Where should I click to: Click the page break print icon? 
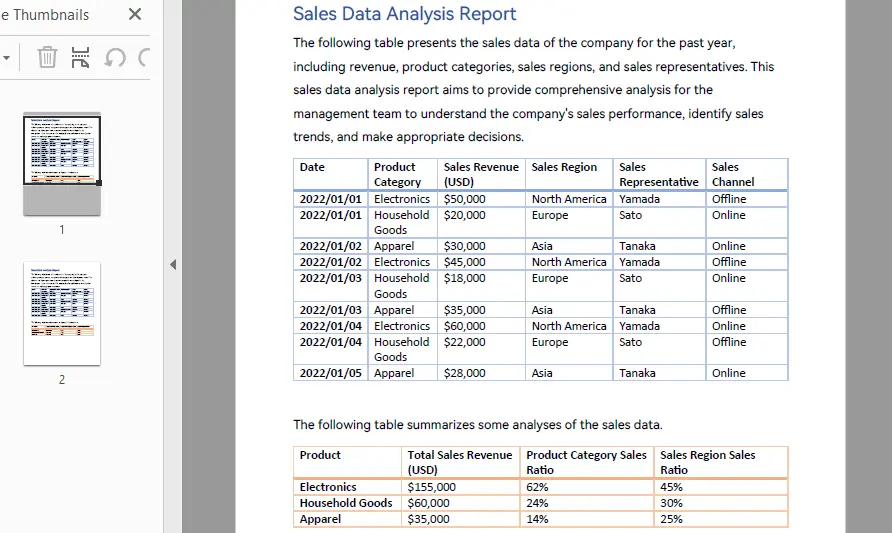(81, 57)
